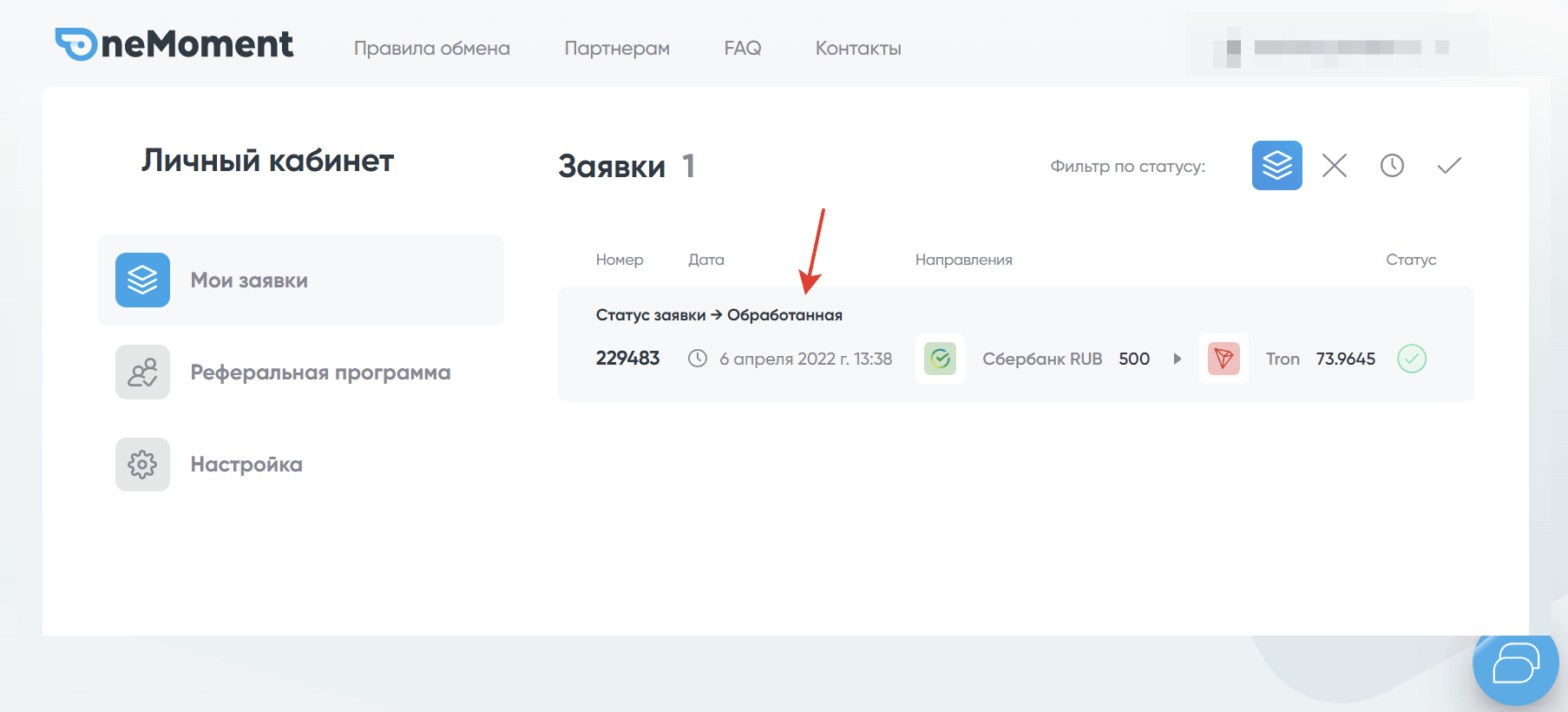
Task: Click the Номер column header
Action: point(620,260)
